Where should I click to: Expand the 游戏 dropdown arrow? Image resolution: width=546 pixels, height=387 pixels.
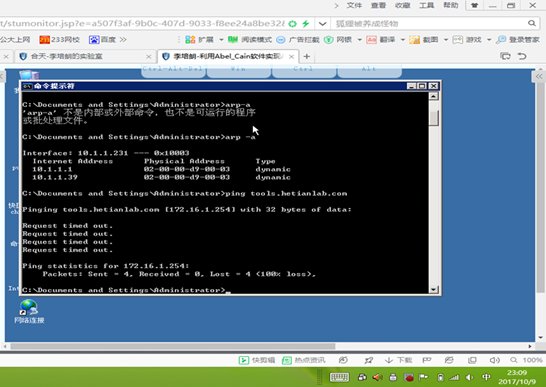click(x=489, y=40)
